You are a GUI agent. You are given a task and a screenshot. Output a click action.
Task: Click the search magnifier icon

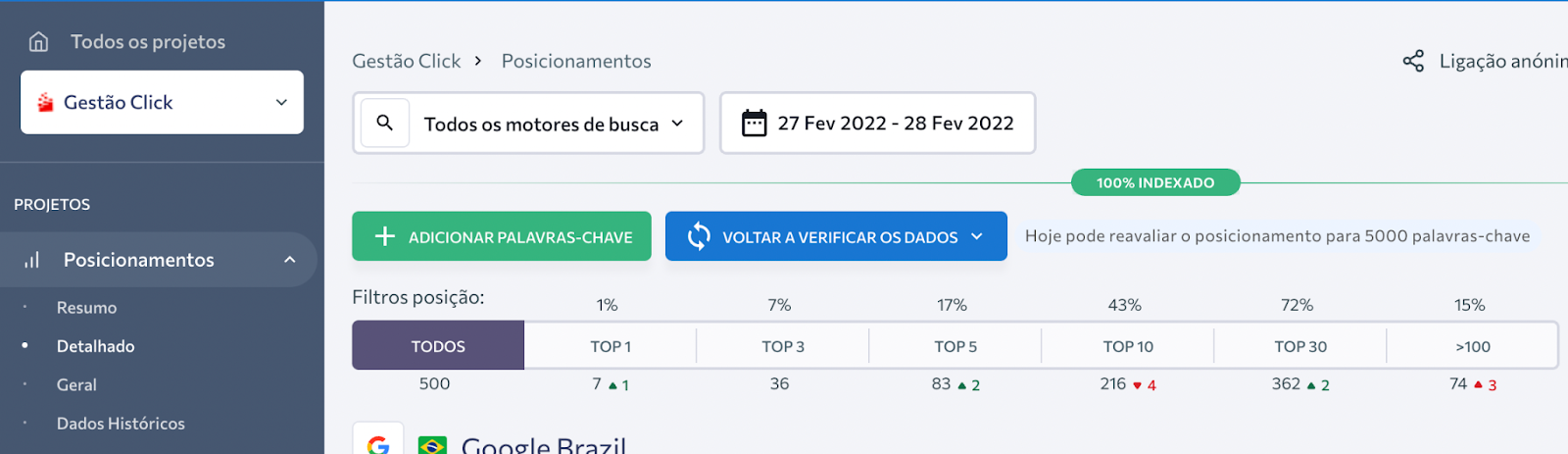click(385, 123)
